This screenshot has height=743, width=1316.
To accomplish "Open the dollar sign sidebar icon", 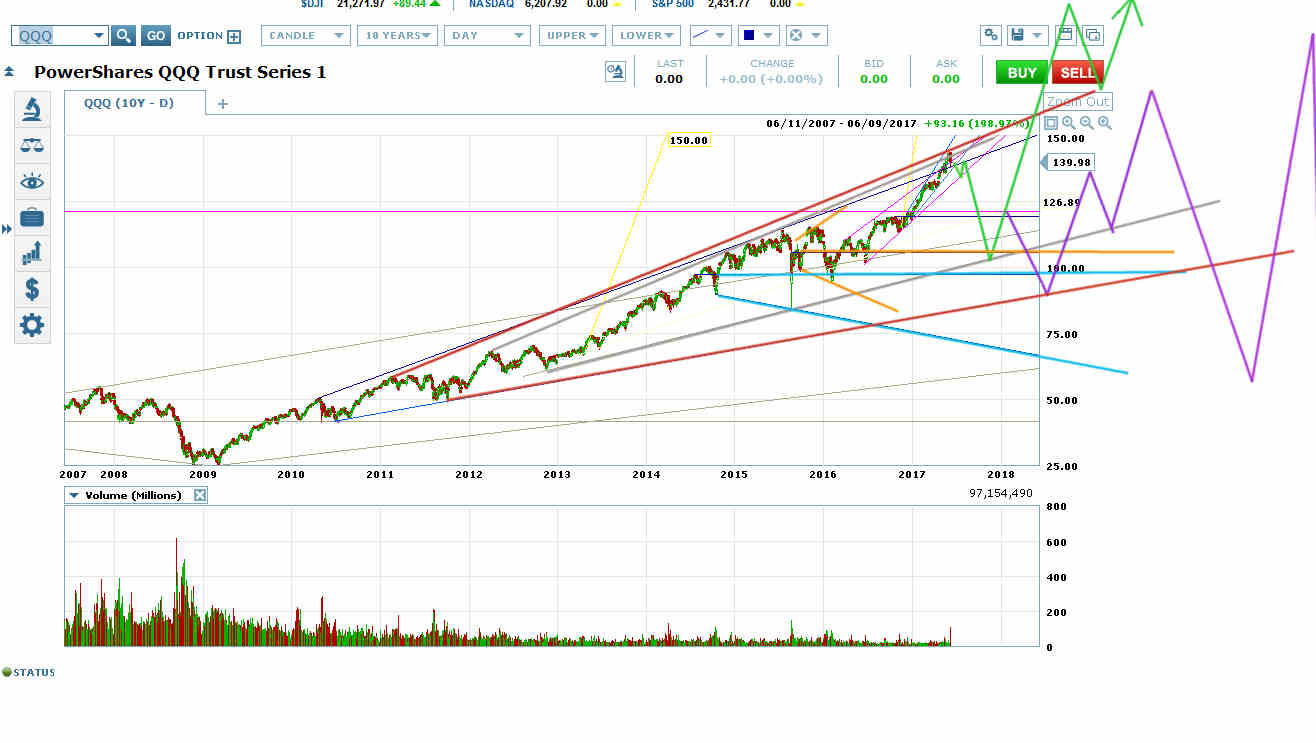I will tap(32, 290).
